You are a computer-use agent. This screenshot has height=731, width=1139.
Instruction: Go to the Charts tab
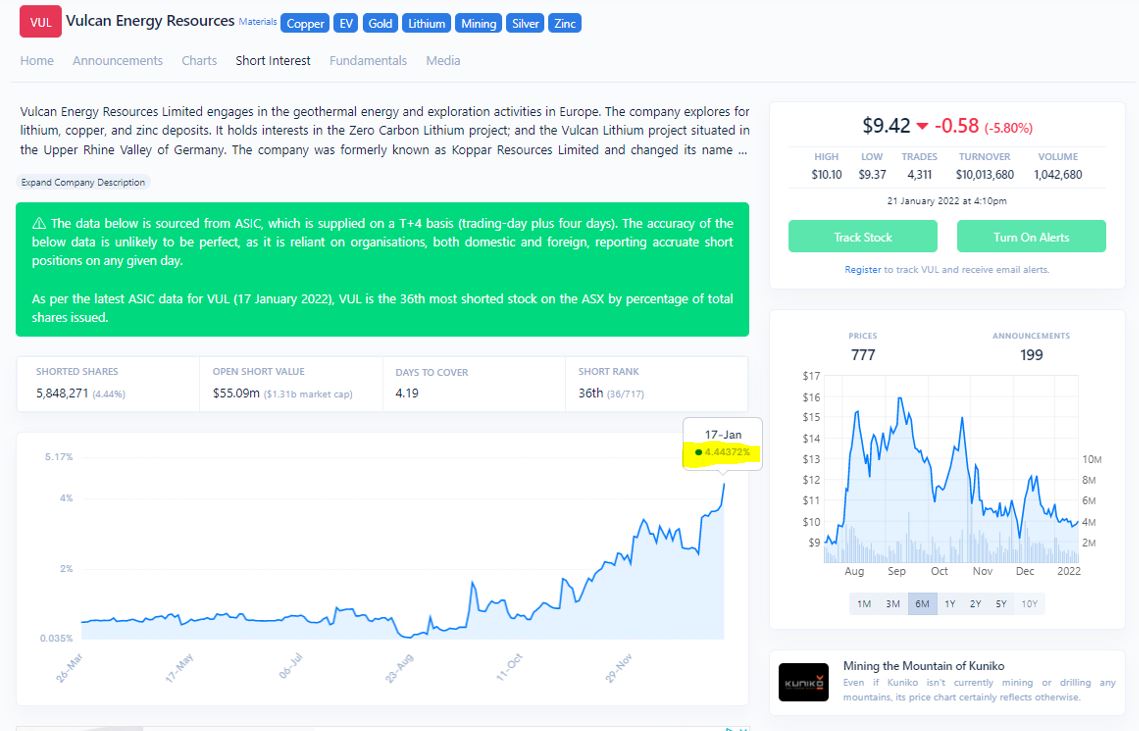click(x=199, y=61)
